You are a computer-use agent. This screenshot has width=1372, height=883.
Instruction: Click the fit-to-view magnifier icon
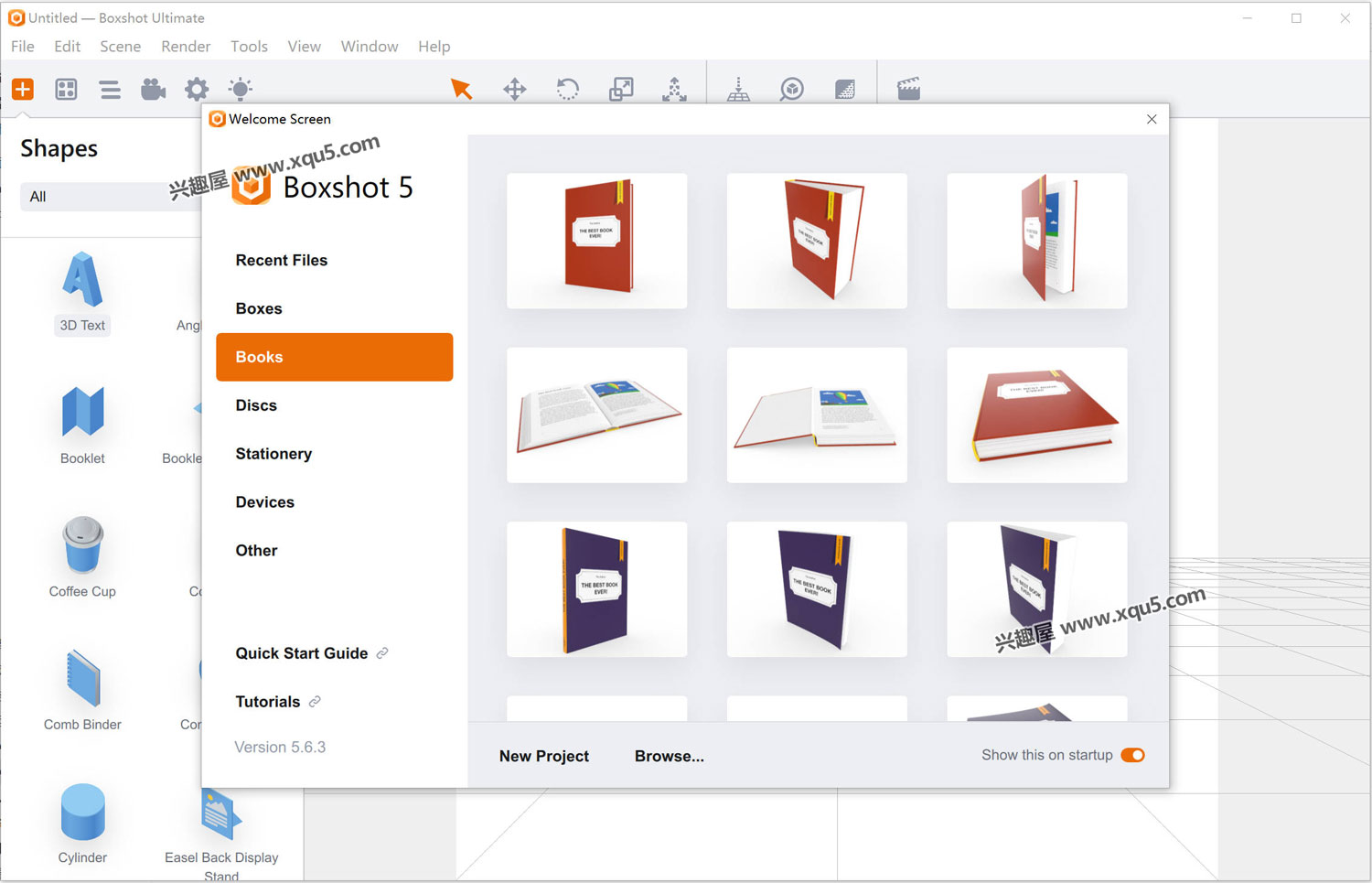point(792,89)
